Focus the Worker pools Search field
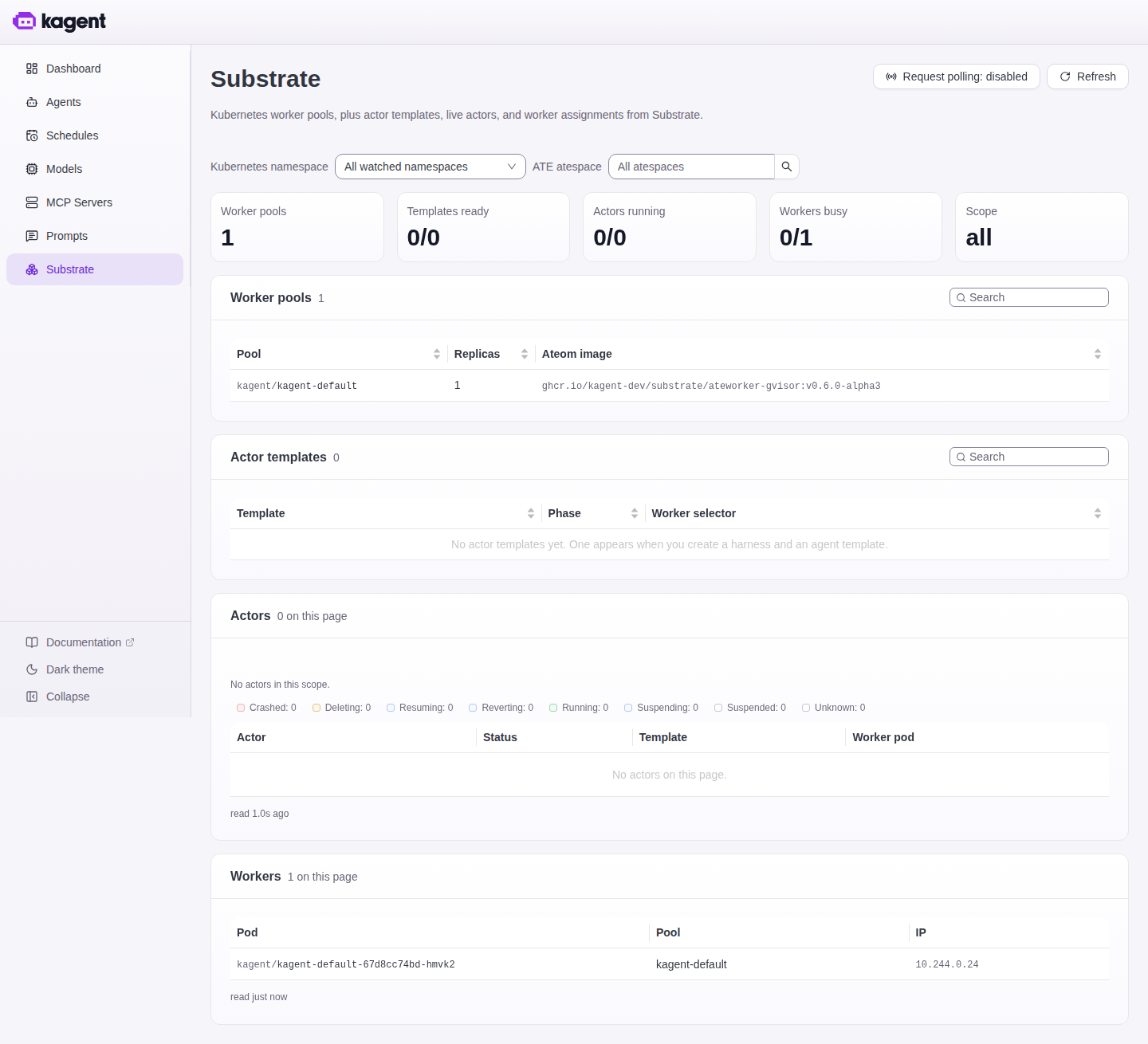1148x1044 pixels. coord(1029,297)
